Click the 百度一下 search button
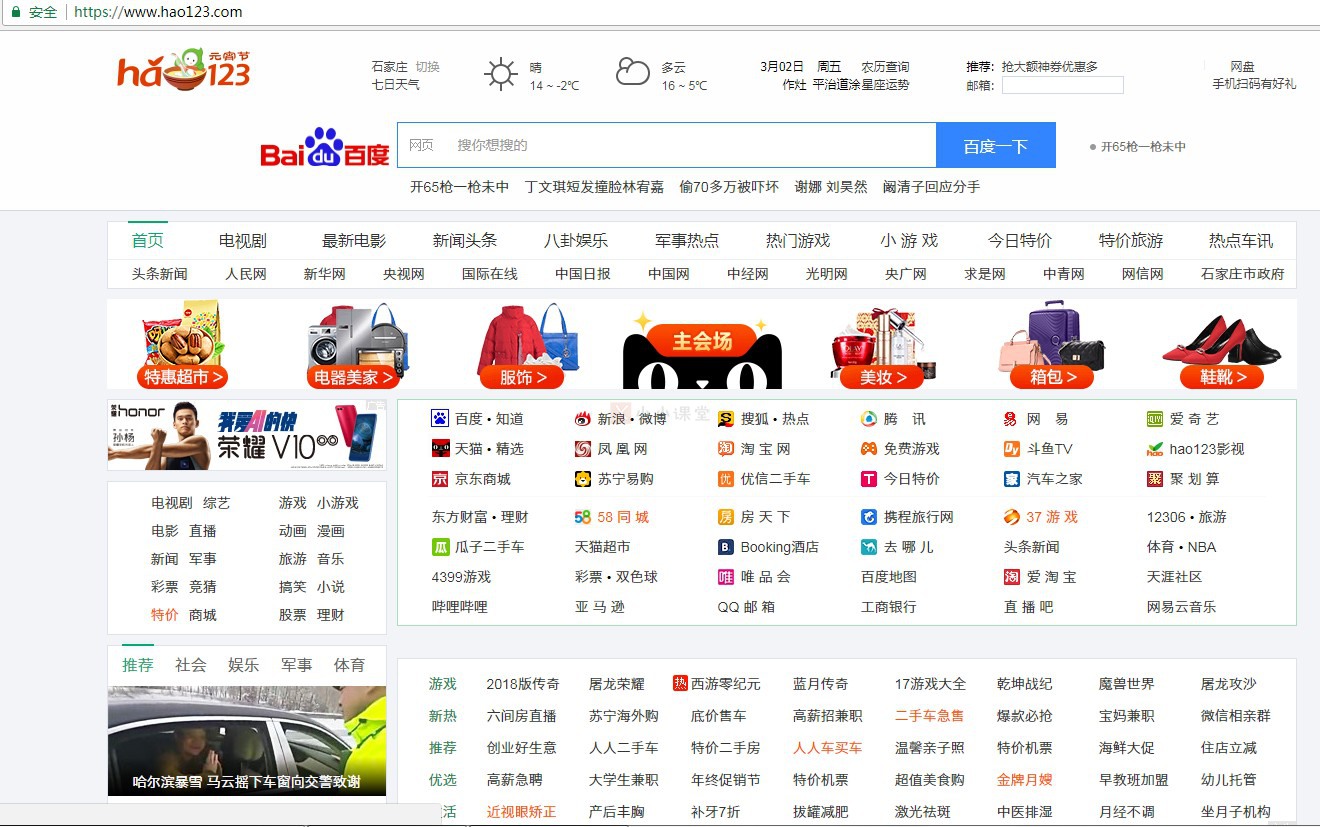Image resolution: width=1320 pixels, height=827 pixels. click(x=996, y=146)
